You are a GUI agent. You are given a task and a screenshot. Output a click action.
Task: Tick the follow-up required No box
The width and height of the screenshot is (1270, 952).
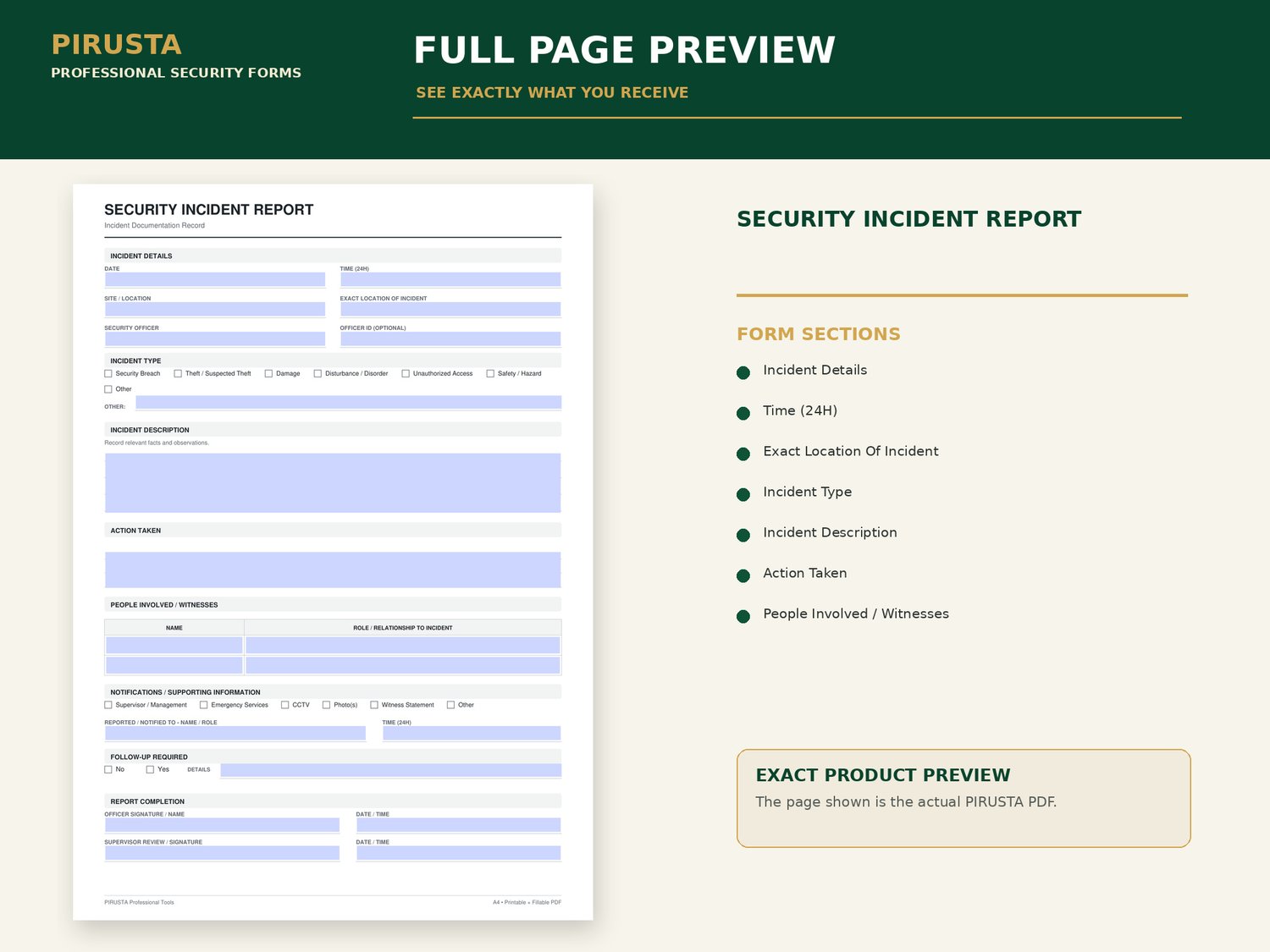coord(108,769)
